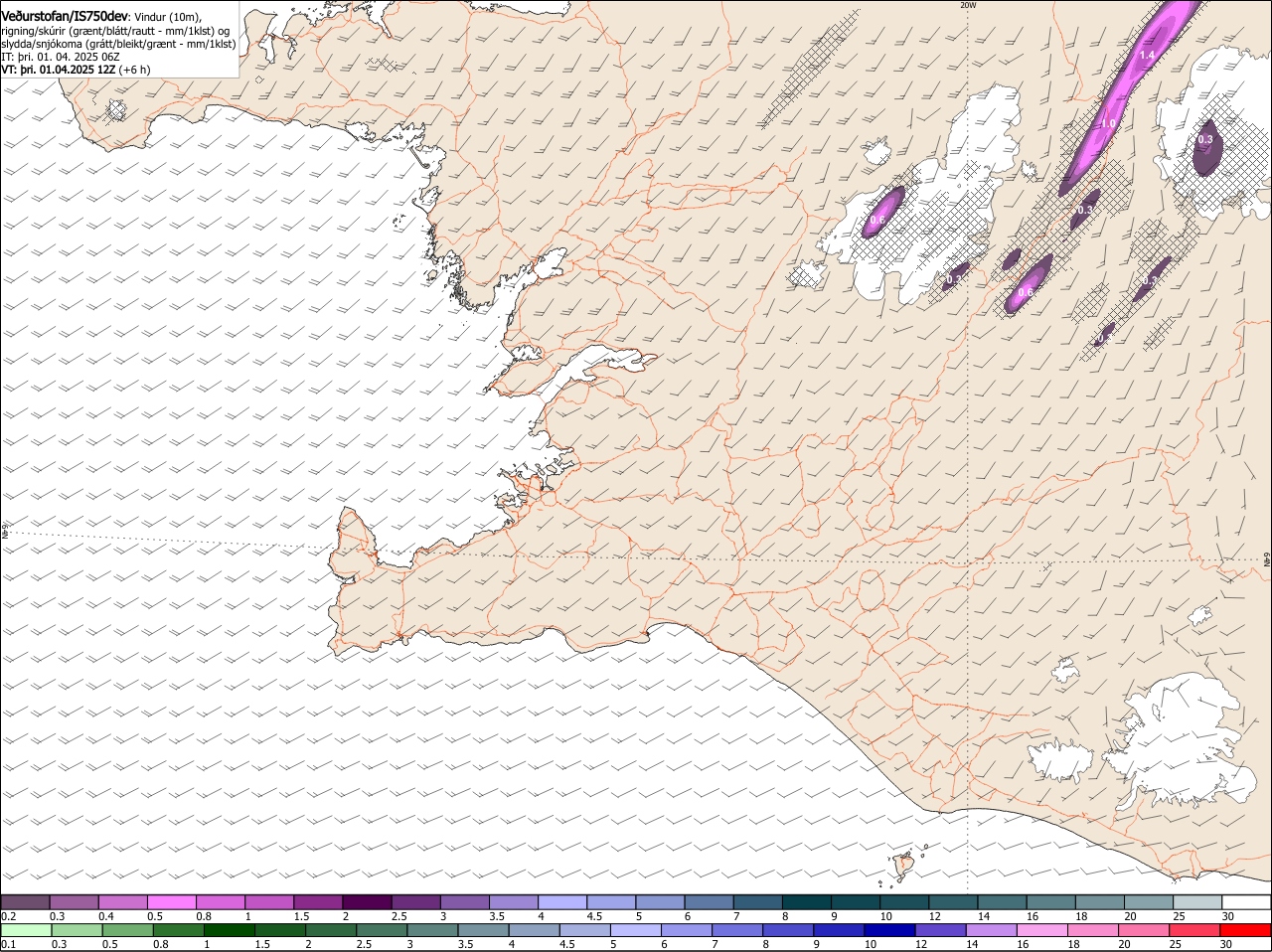Click bottom legend swatch between 5 and 6

coord(637,930)
